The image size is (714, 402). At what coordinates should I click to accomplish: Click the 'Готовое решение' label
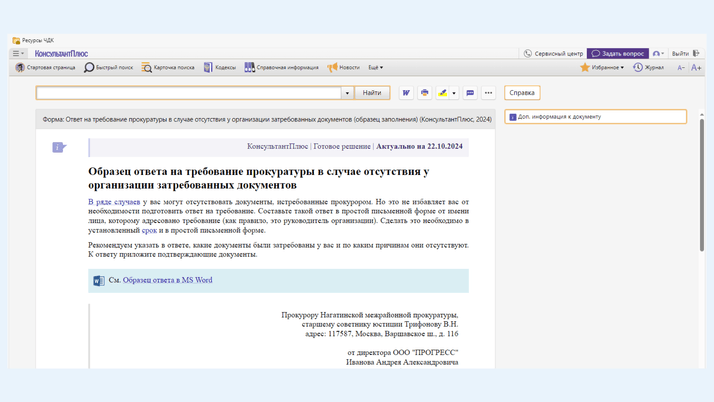tap(342, 146)
